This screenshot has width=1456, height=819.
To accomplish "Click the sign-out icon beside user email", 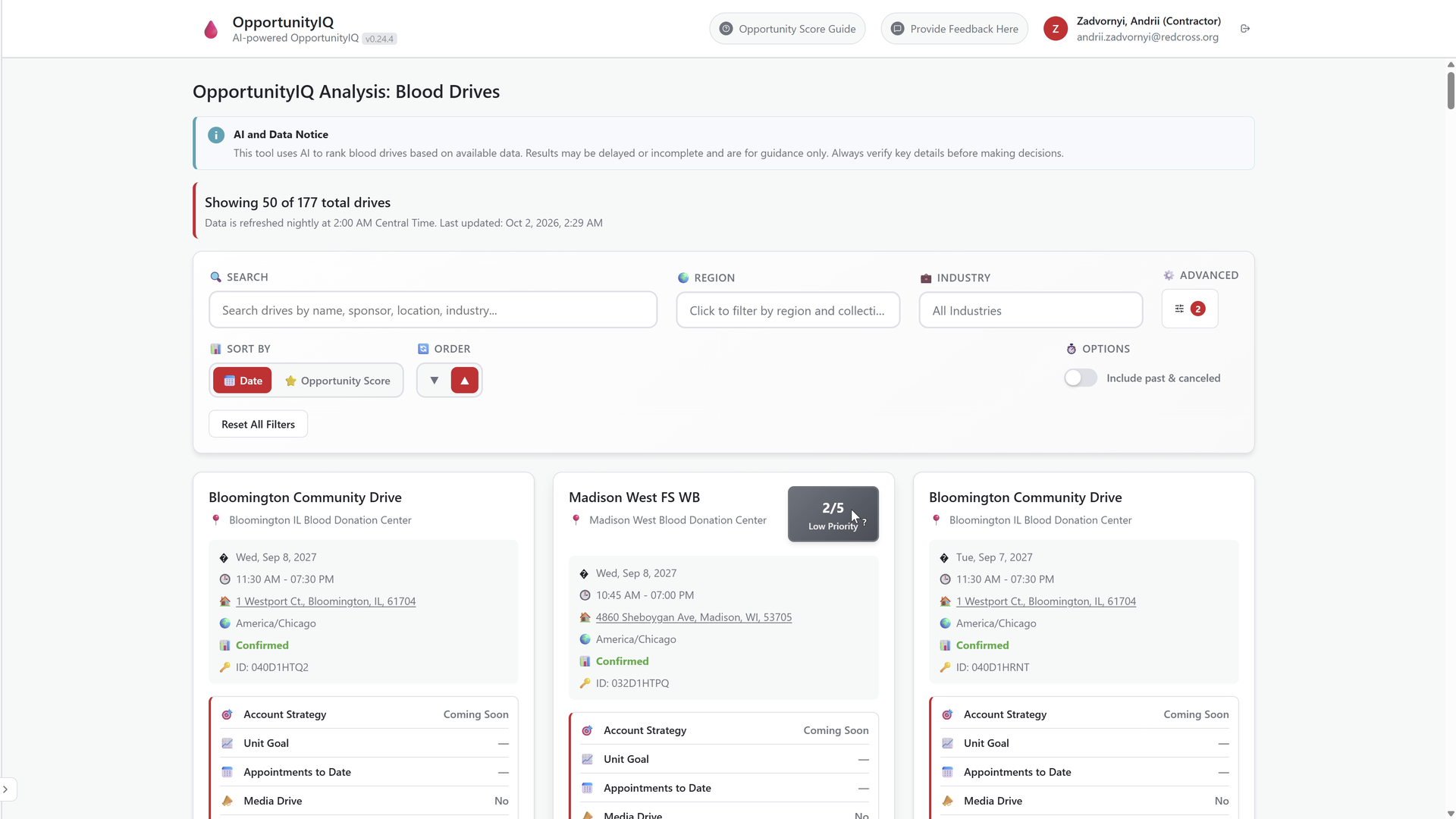I will tap(1245, 29).
